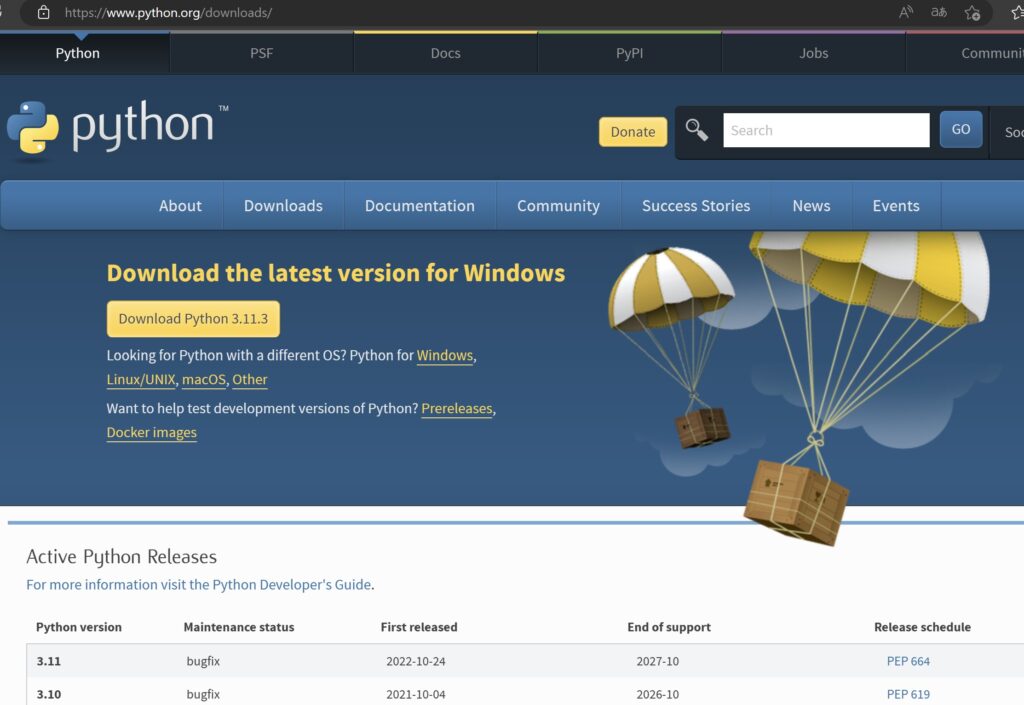Add this page to favorites star icon
1024x705 pixels.
pyautogui.click(x=972, y=12)
